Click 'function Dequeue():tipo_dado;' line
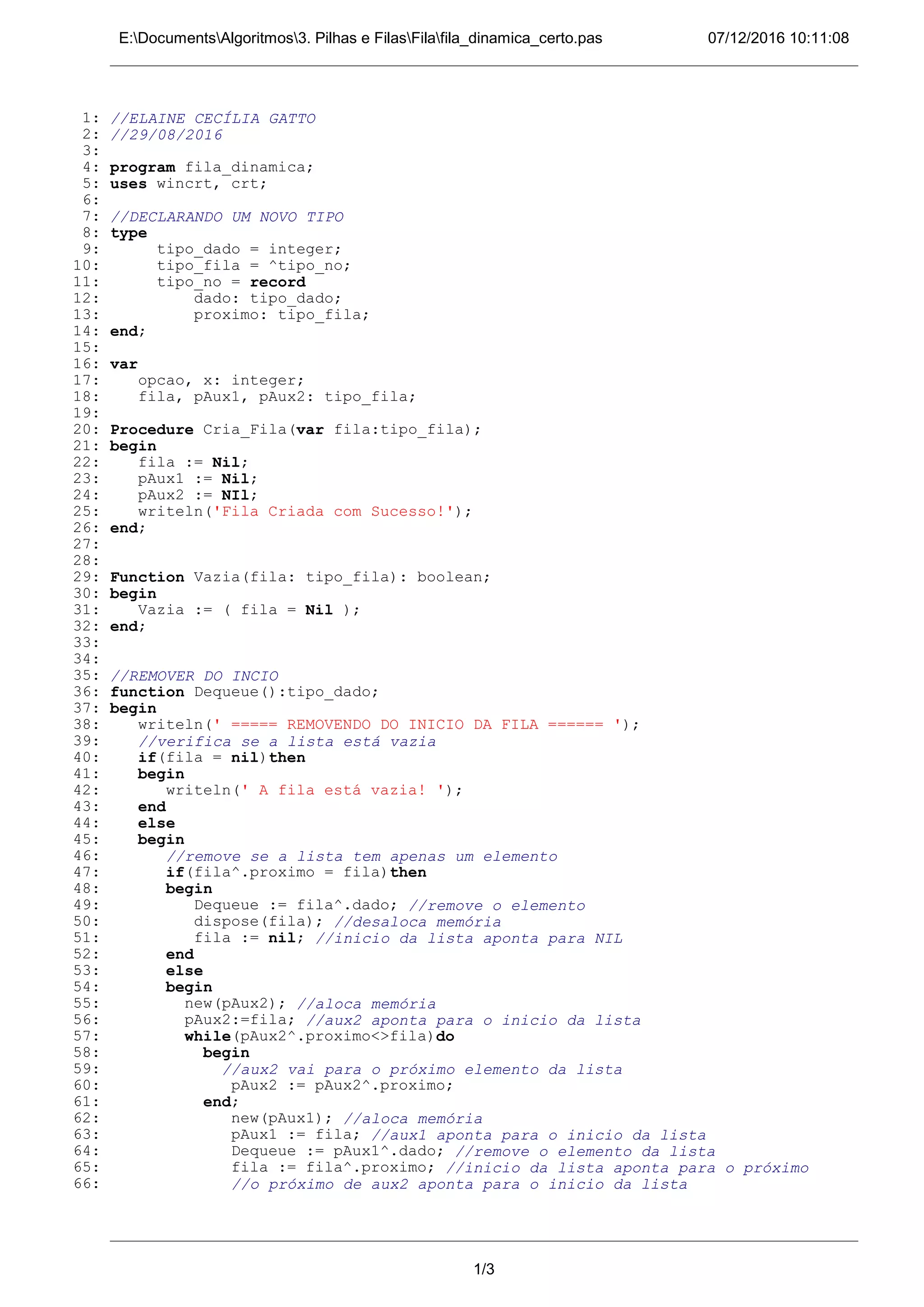 click(244, 692)
